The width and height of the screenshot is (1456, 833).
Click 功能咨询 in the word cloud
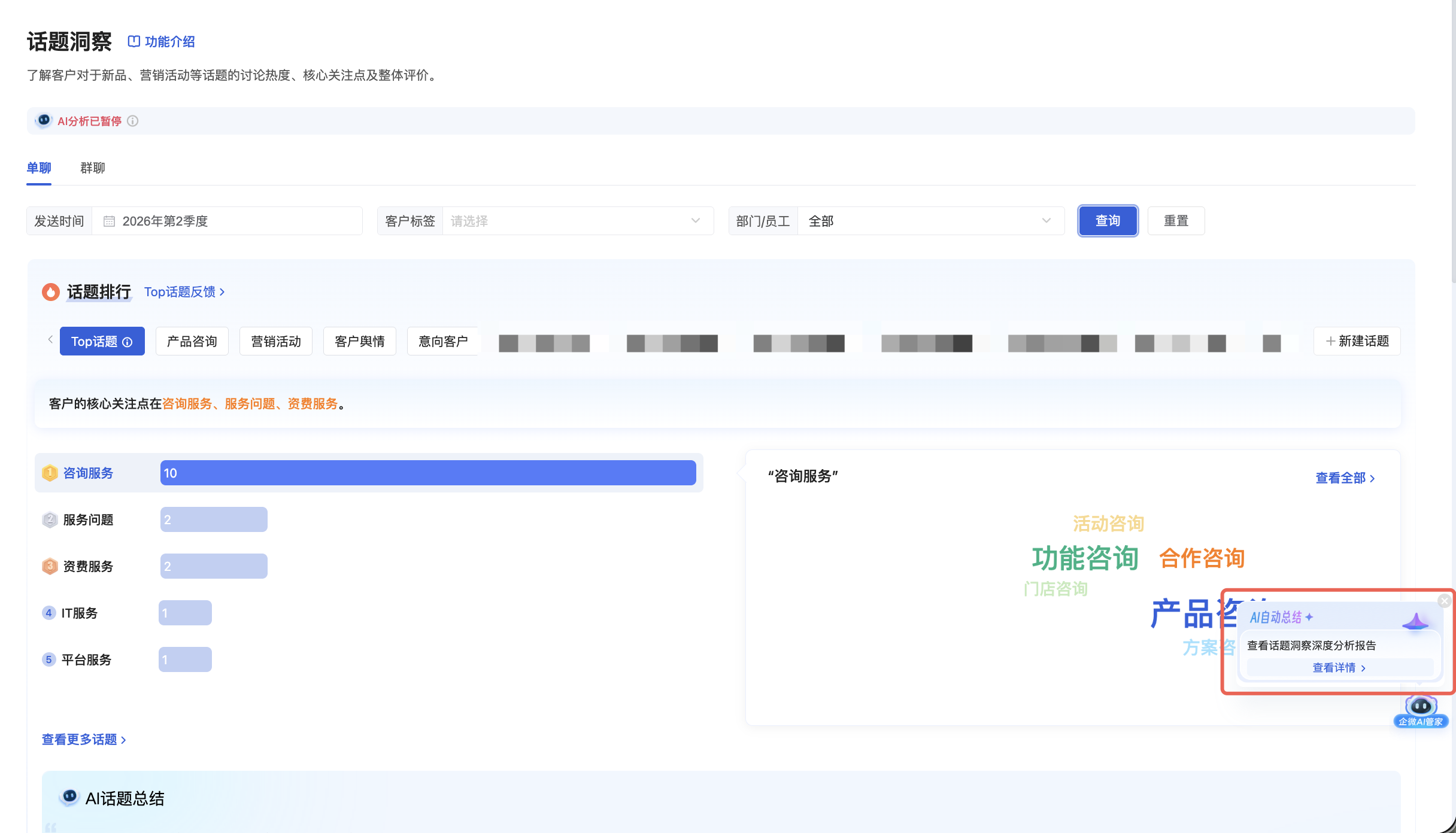coord(1085,558)
